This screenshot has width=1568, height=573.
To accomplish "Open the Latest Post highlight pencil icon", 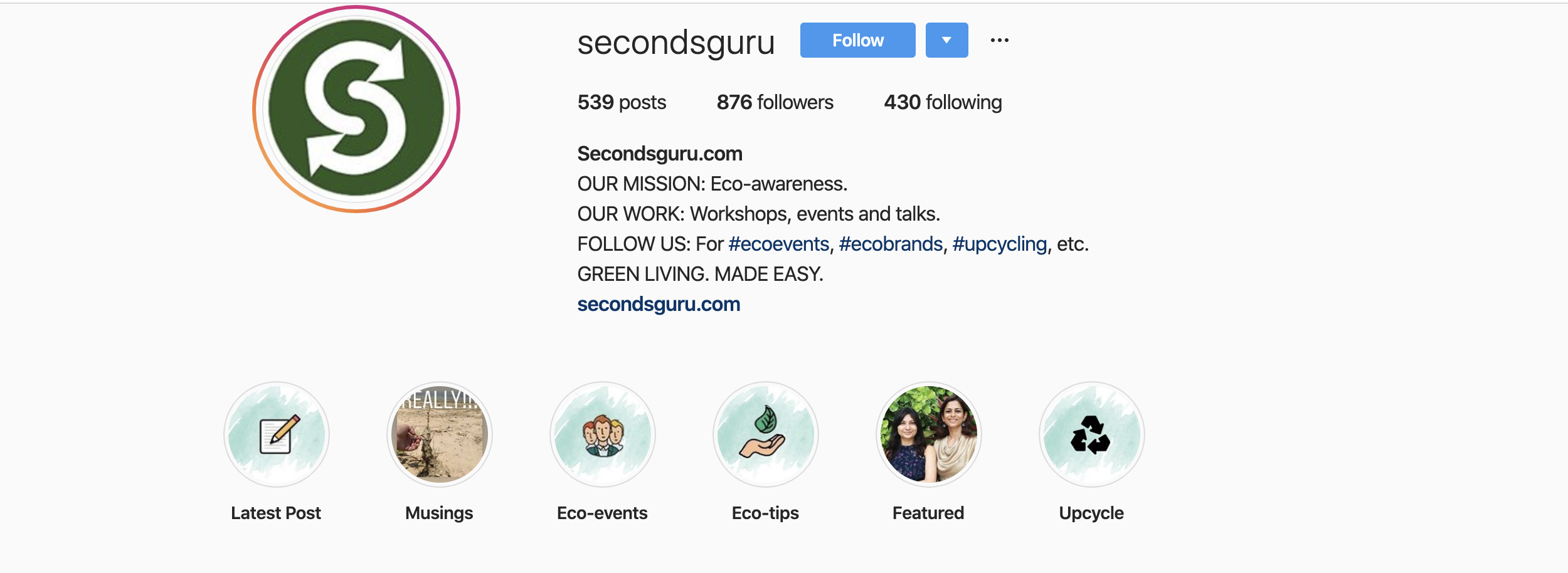I will tap(277, 434).
